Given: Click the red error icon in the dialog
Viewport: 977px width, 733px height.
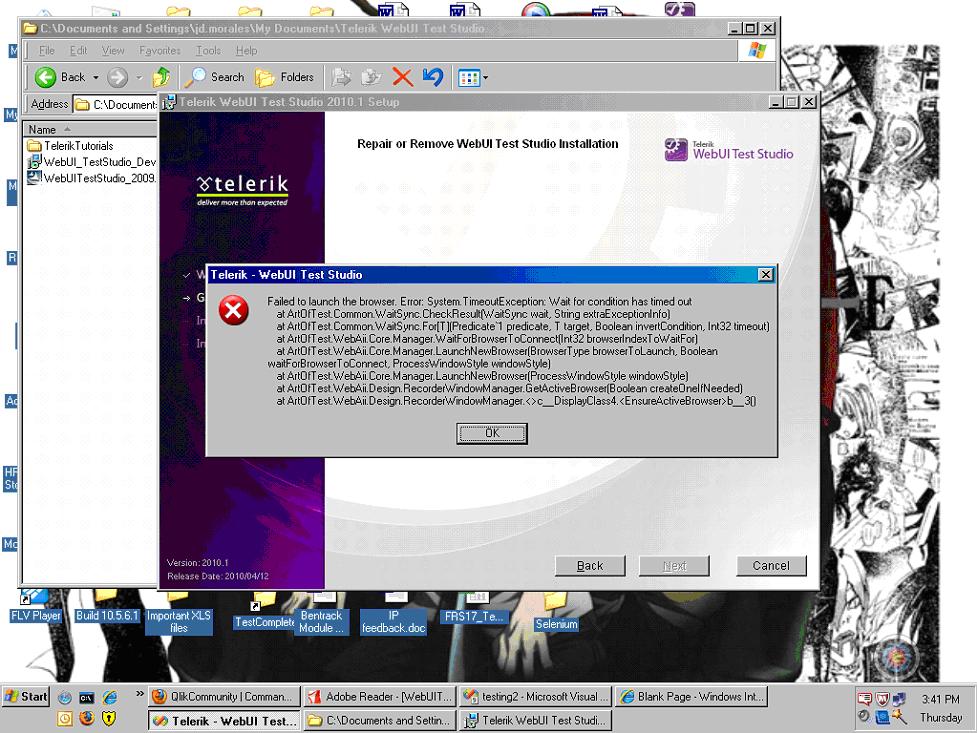Looking at the screenshot, I should [x=234, y=310].
